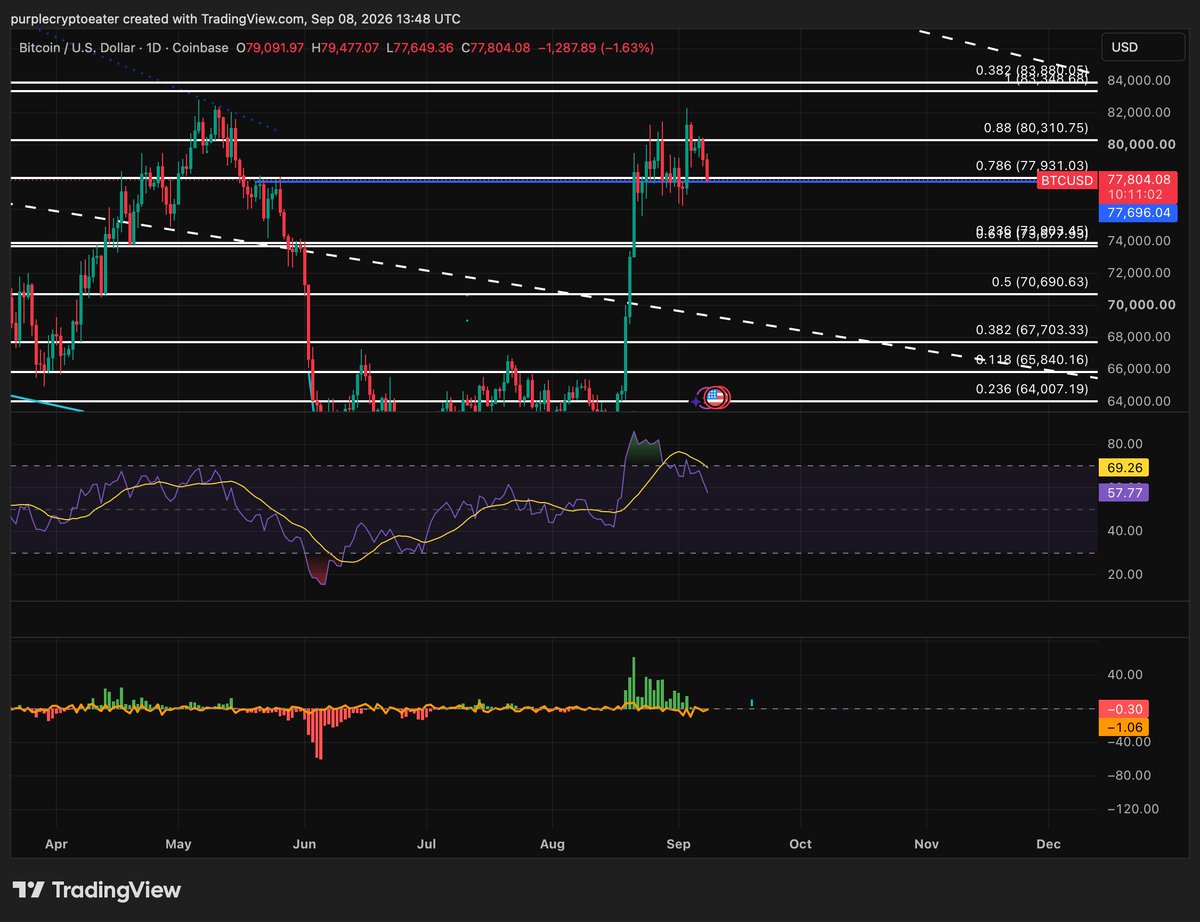The height and width of the screenshot is (922, 1200).
Task: Click the Sep label on time axis
Action: pyautogui.click(x=679, y=844)
